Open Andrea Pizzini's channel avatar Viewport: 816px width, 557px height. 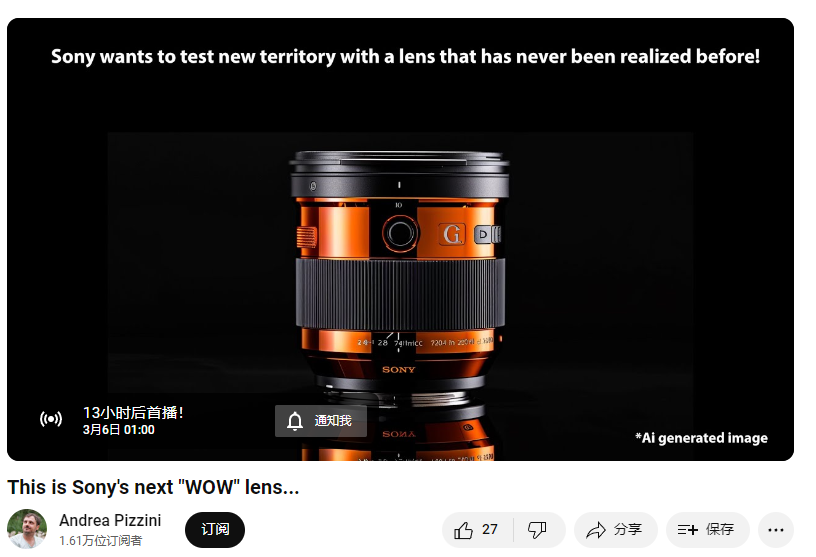27,529
